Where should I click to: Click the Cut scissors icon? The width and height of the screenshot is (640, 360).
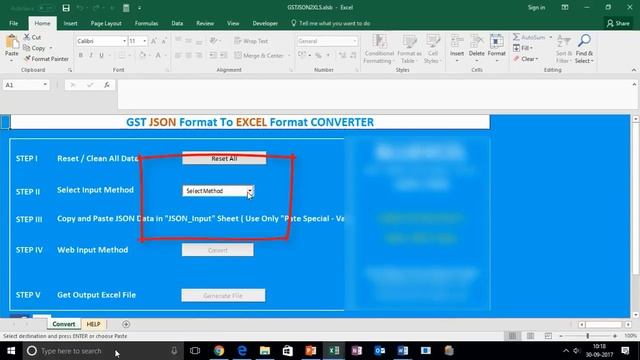pos(27,37)
